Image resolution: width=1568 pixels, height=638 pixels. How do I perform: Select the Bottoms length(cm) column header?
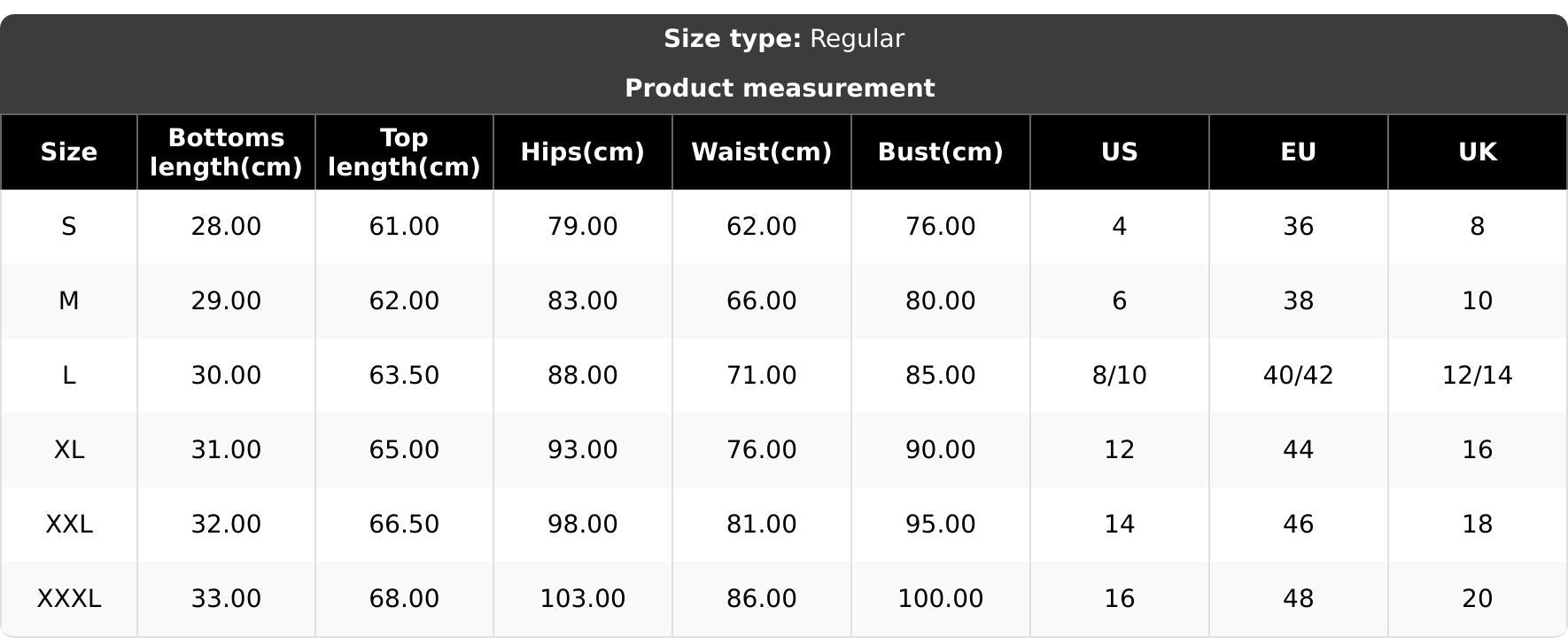(226, 152)
